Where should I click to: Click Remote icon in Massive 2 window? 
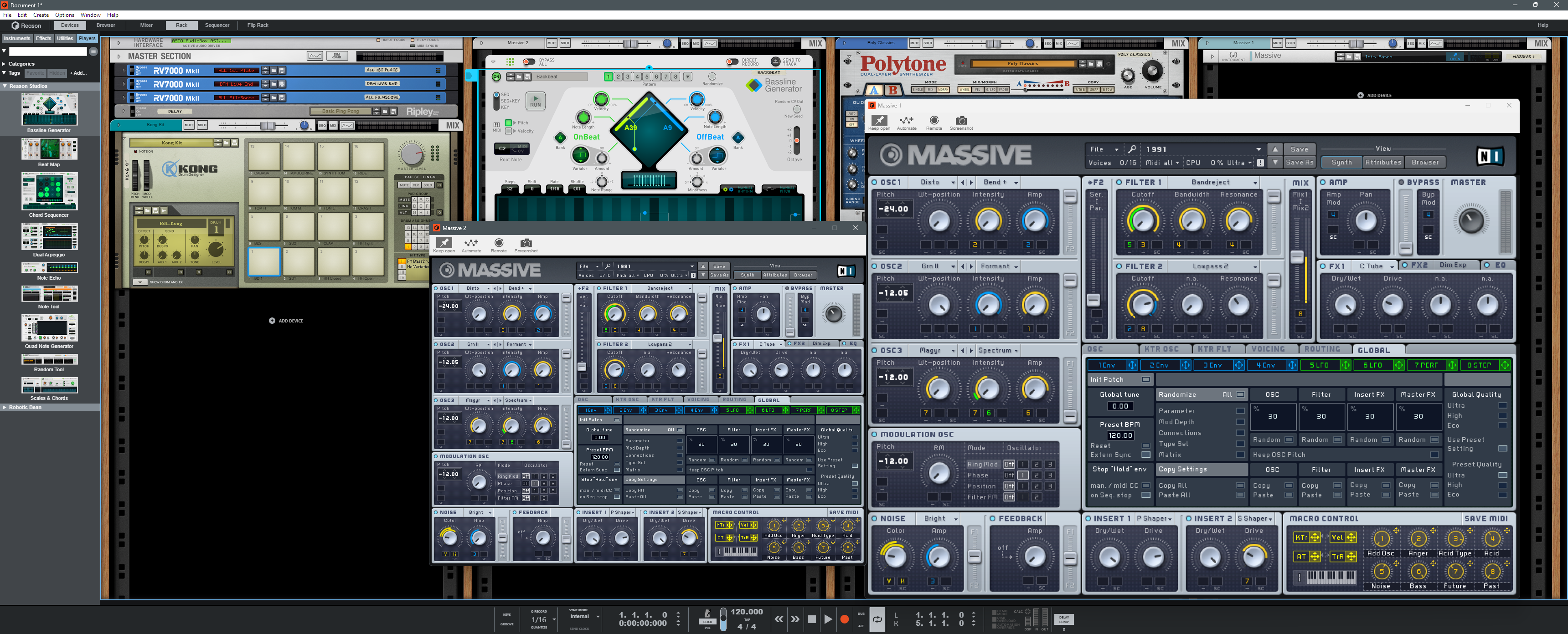(x=499, y=243)
